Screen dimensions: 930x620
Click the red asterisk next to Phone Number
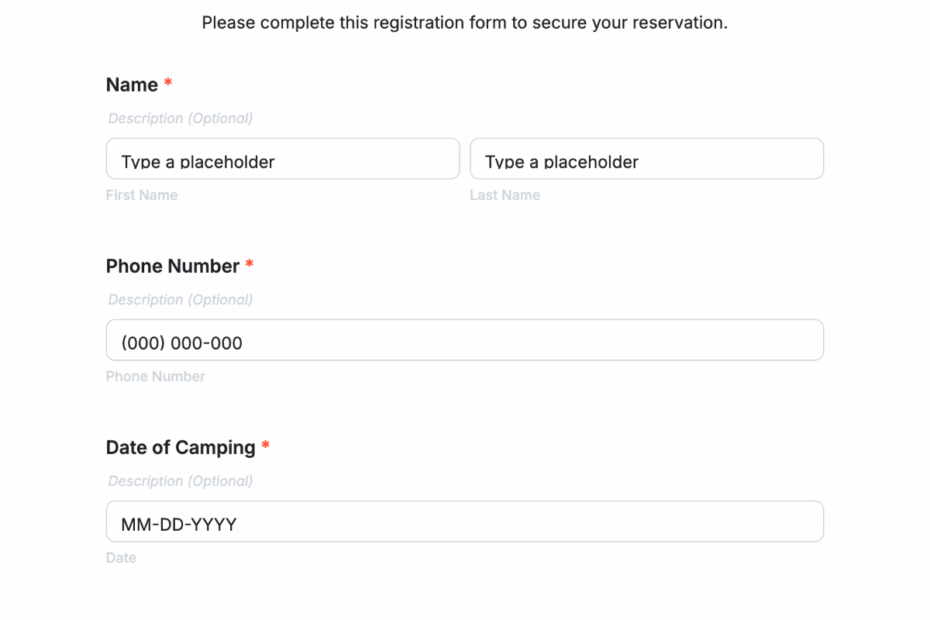(x=248, y=265)
